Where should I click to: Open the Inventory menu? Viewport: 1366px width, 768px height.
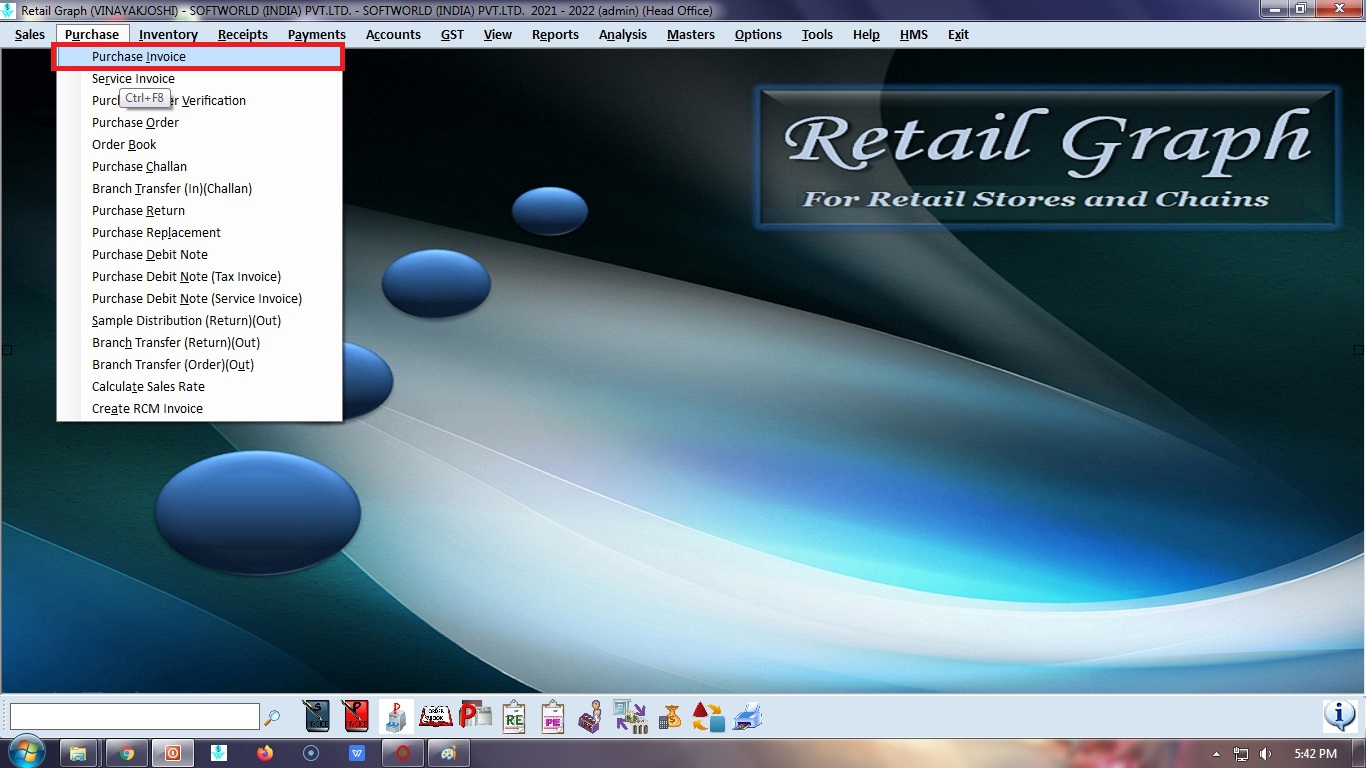point(168,34)
